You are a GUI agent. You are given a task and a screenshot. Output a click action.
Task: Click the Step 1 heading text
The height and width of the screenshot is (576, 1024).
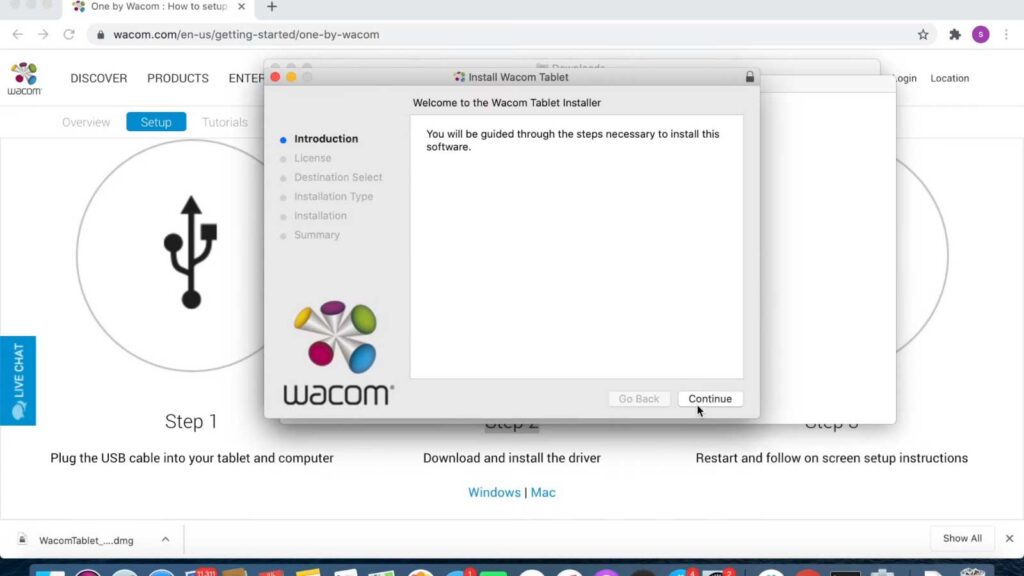click(x=191, y=421)
